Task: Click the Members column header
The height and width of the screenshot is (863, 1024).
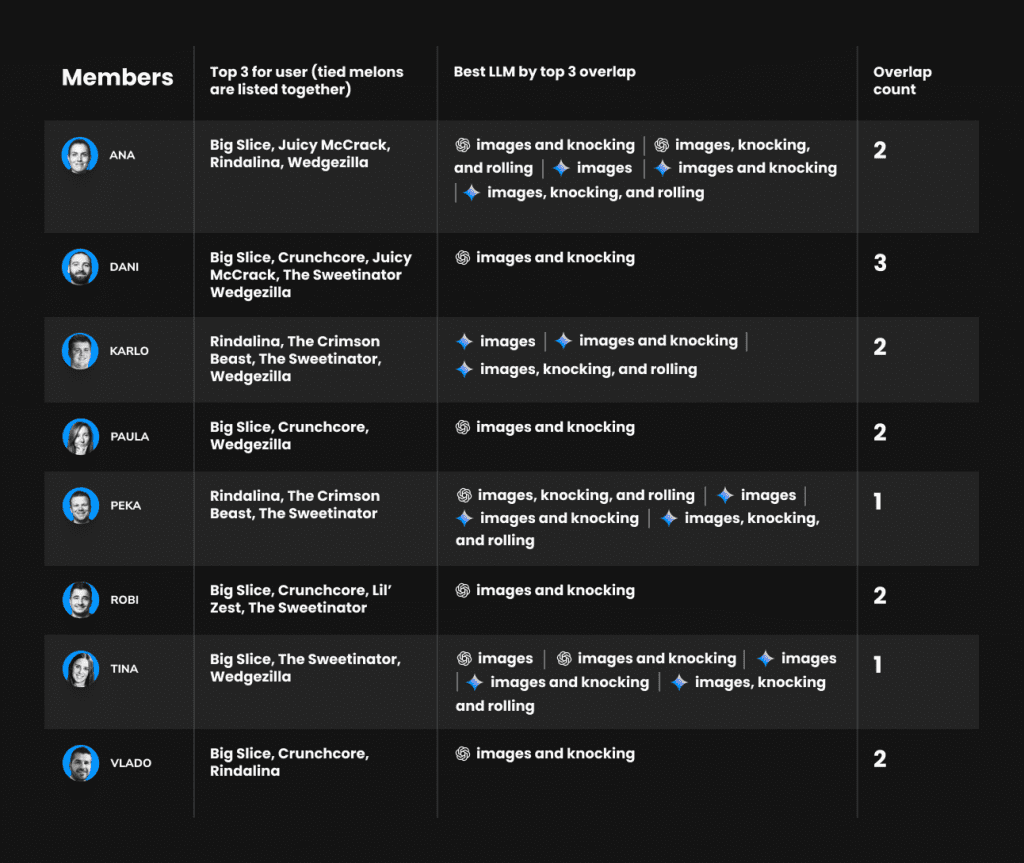Action: tap(117, 78)
